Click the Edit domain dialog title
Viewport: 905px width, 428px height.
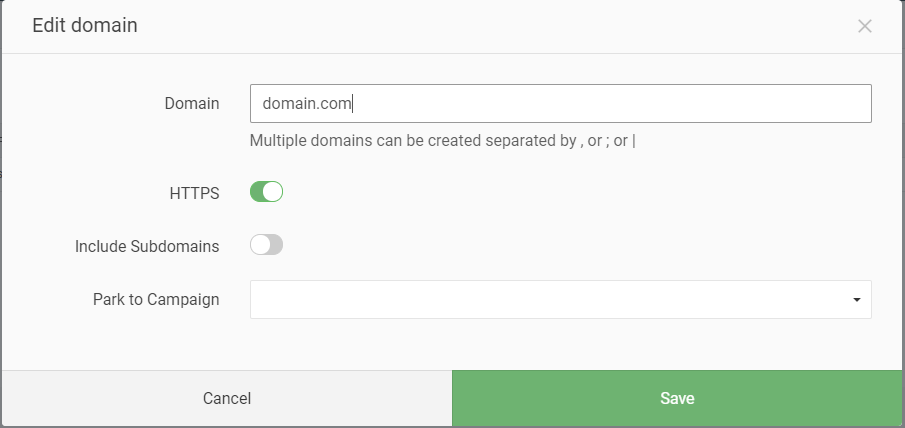[85, 25]
